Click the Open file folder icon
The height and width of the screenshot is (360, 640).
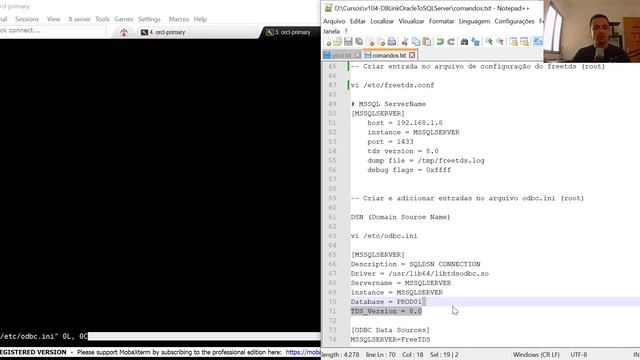[x=337, y=42]
